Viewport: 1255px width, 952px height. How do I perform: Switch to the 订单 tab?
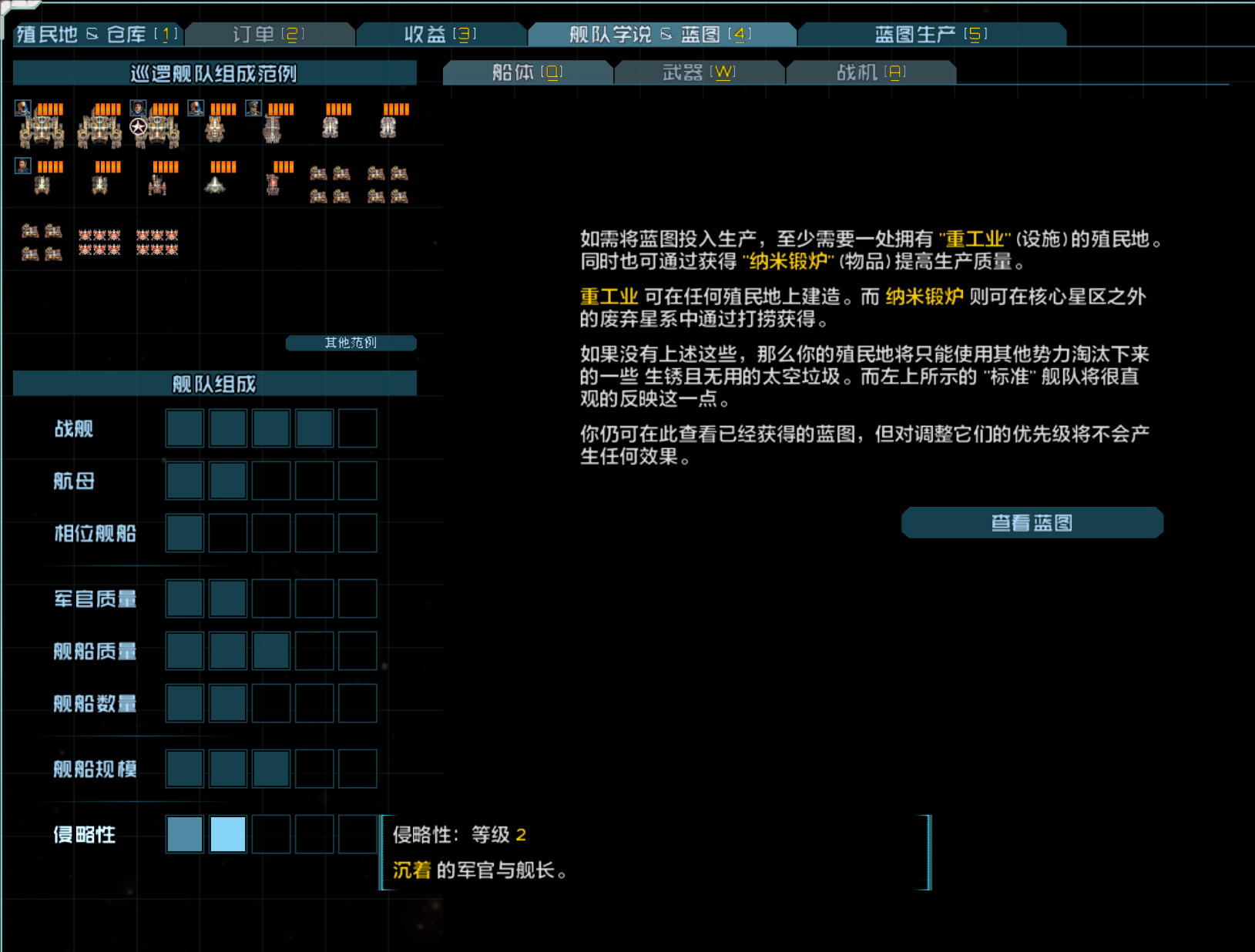click(269, 35)
